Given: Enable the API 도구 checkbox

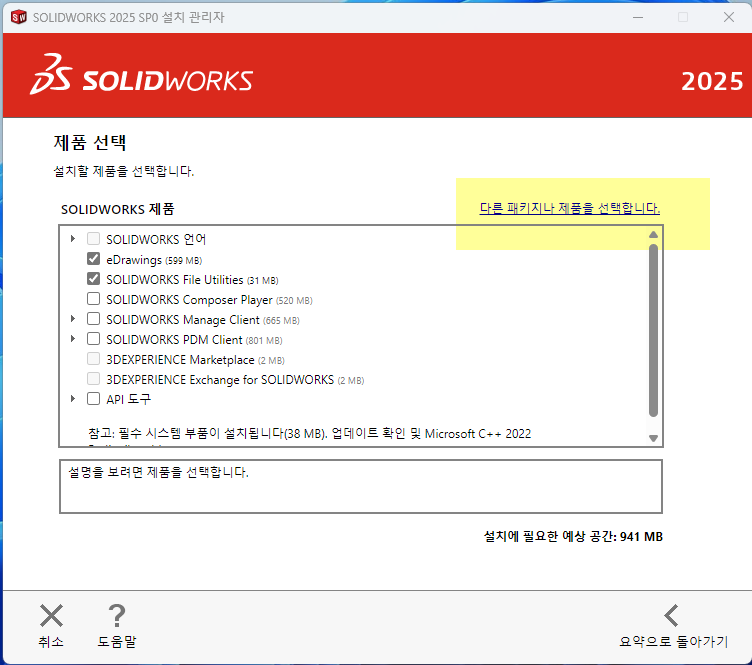Looking at the screenshot, I should pyautogui.click(x=94, y=399).
